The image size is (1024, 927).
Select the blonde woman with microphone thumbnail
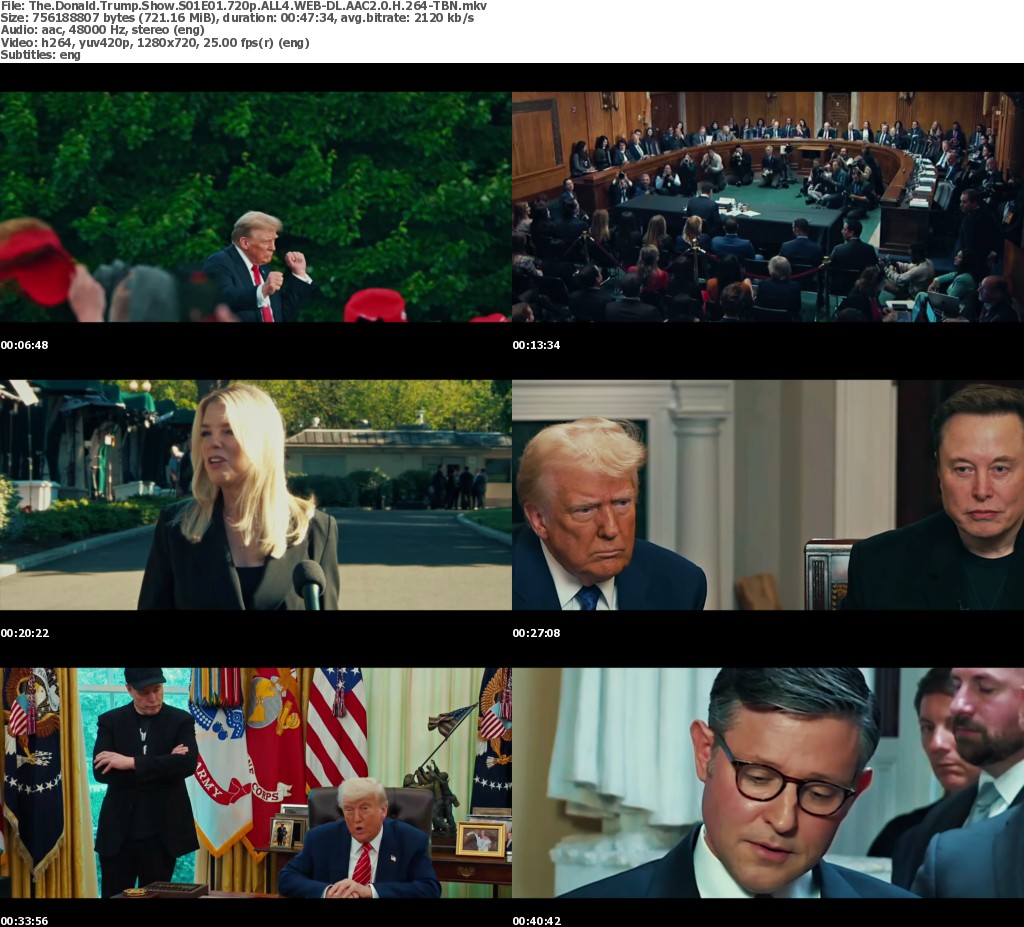click(x=255, y=495)
